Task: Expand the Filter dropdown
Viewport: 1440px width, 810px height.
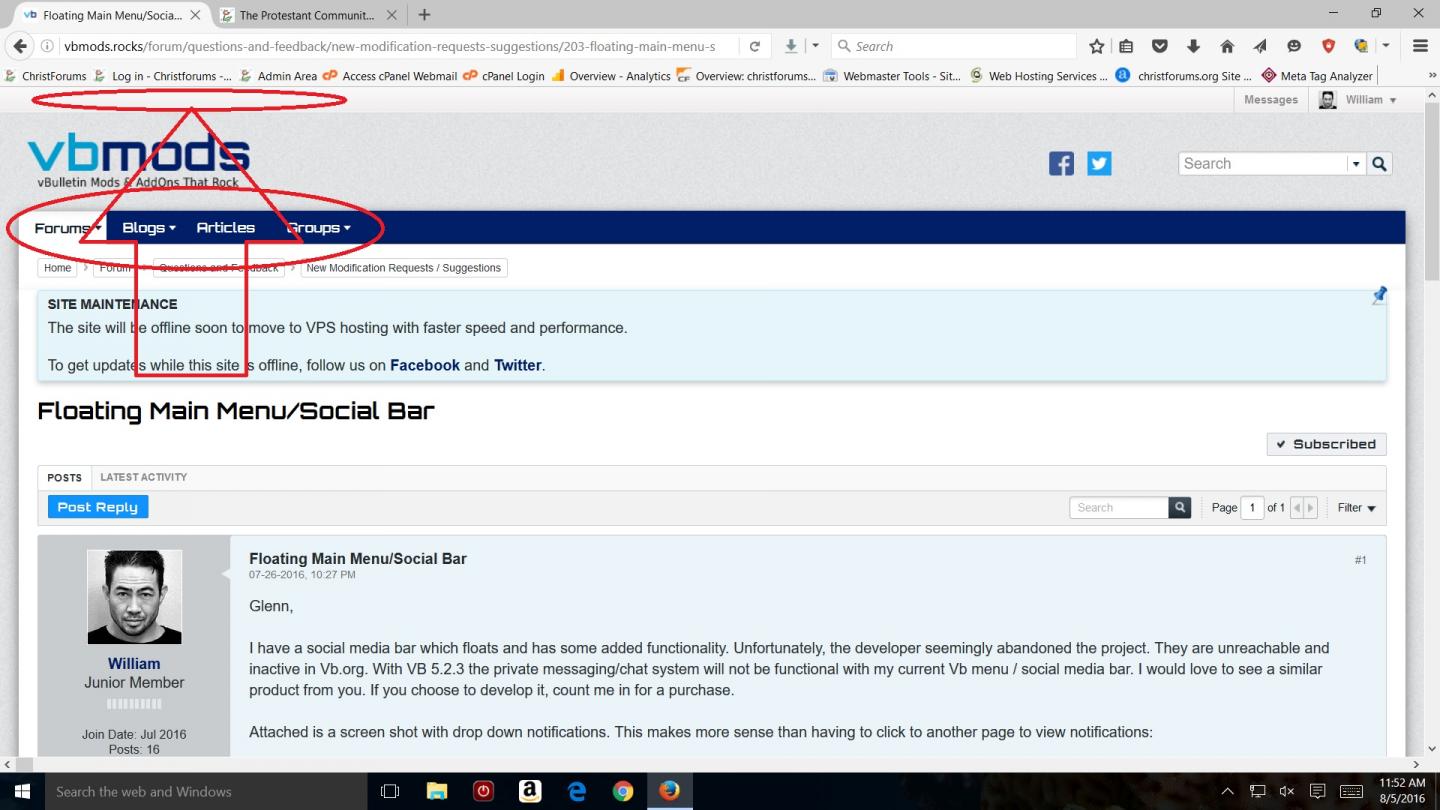Action: point(1357,508)
